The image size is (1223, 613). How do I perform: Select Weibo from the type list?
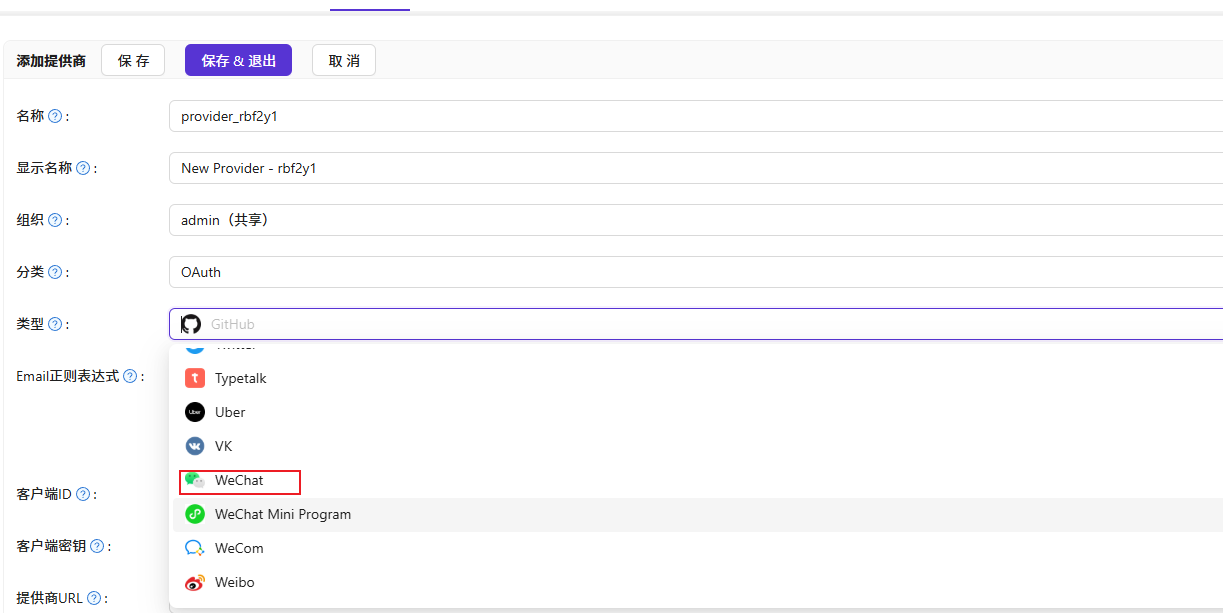[x=235, y=582]
